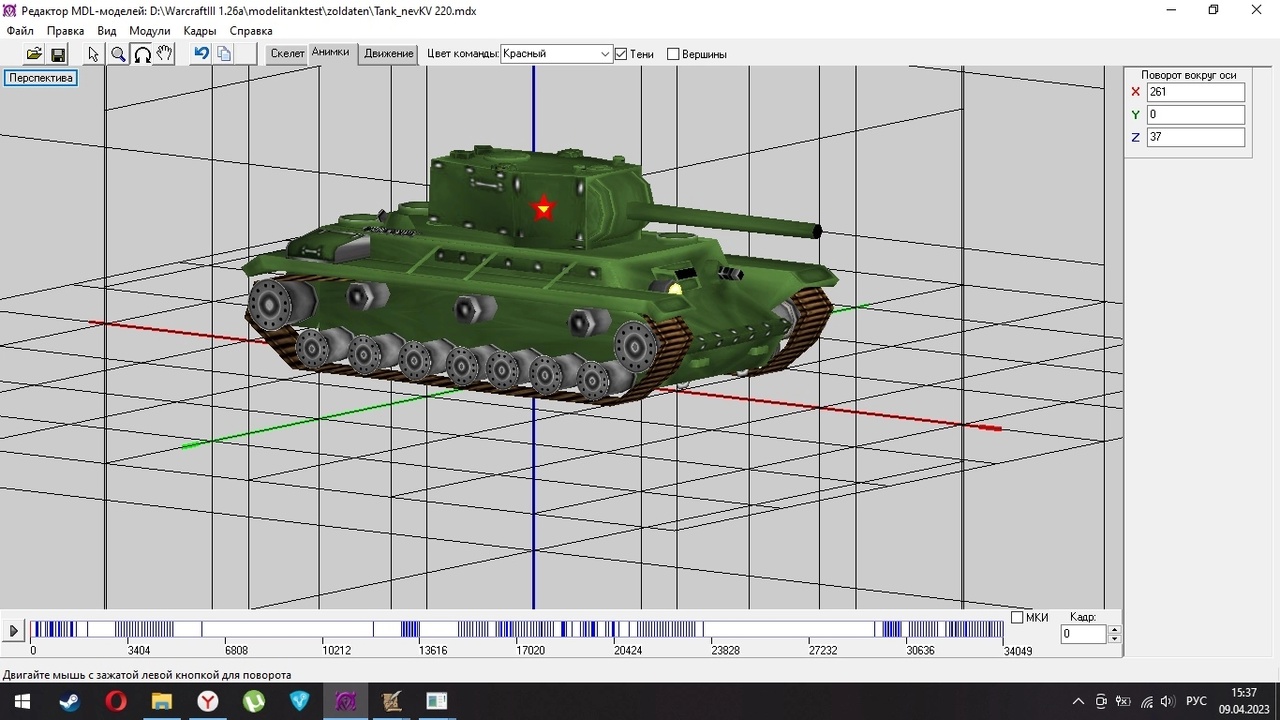Open the Windows Start menu
Screen dimensions: 1280x720
coord(21,702)
